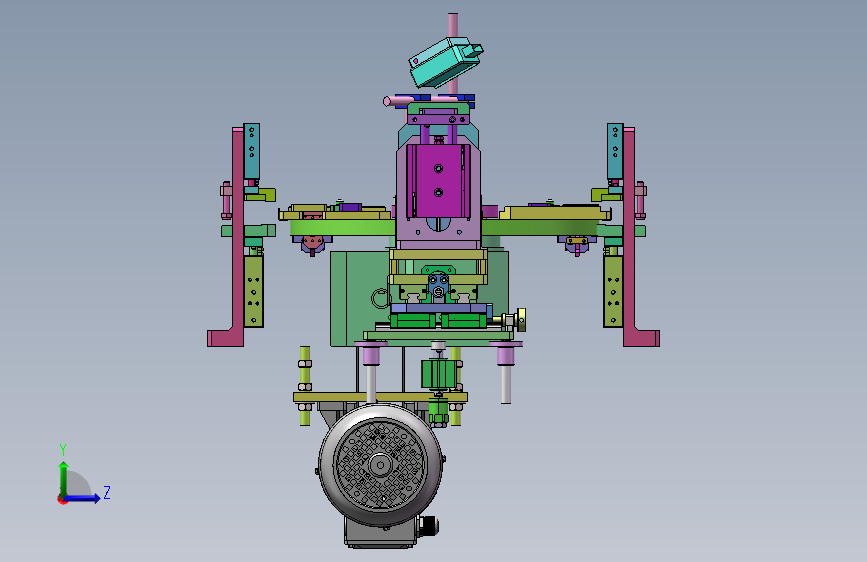Click the red origin ball of the axis triad

click(62, 499)
